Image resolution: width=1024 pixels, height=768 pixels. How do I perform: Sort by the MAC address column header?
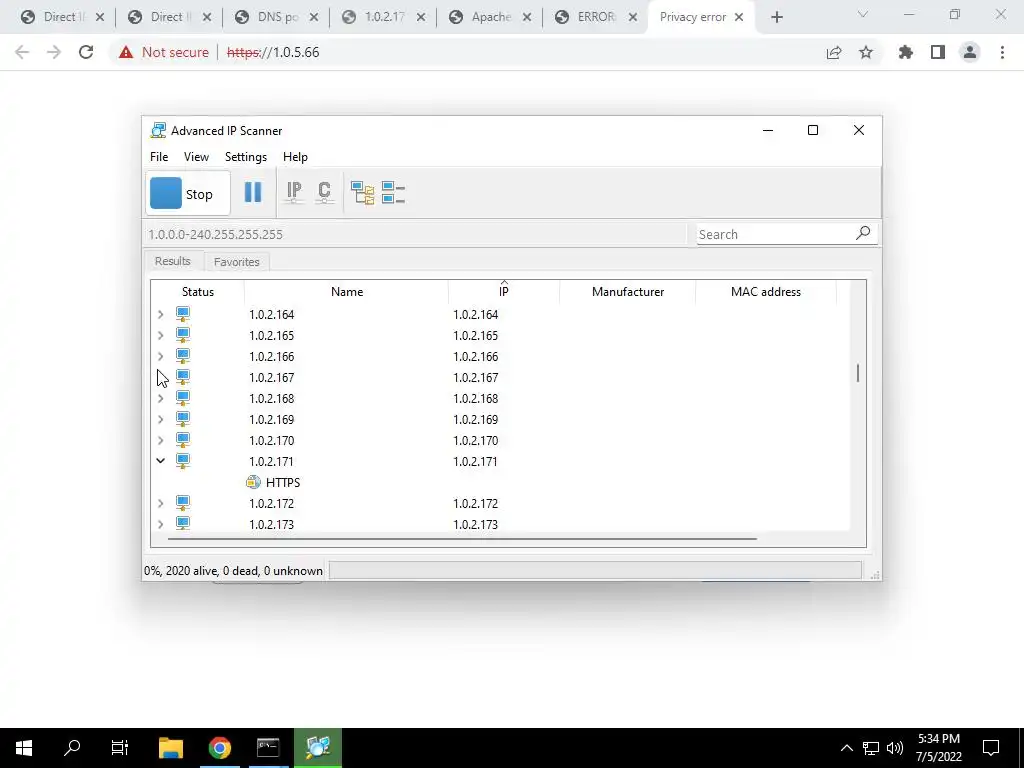click(x=765, y=292)
